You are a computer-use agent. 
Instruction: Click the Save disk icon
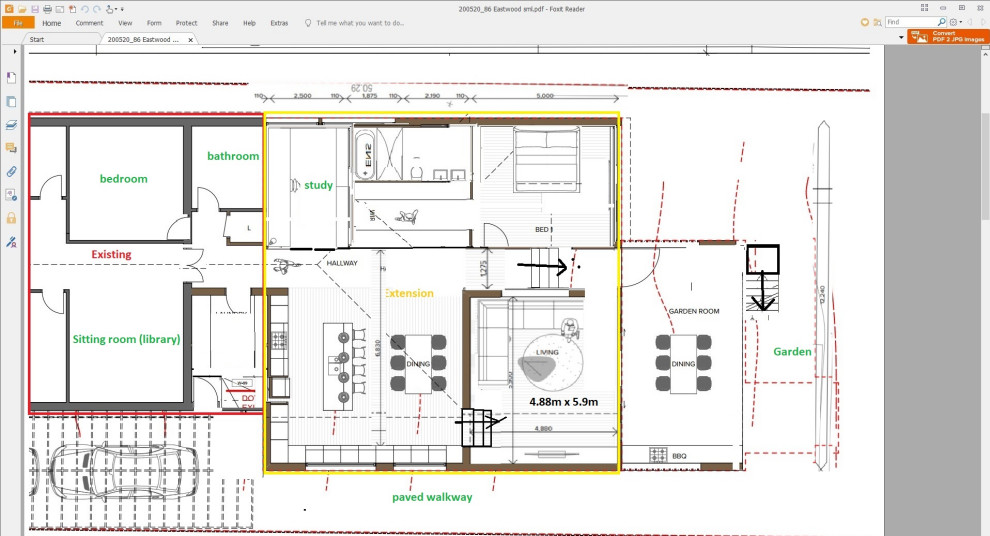35,9
